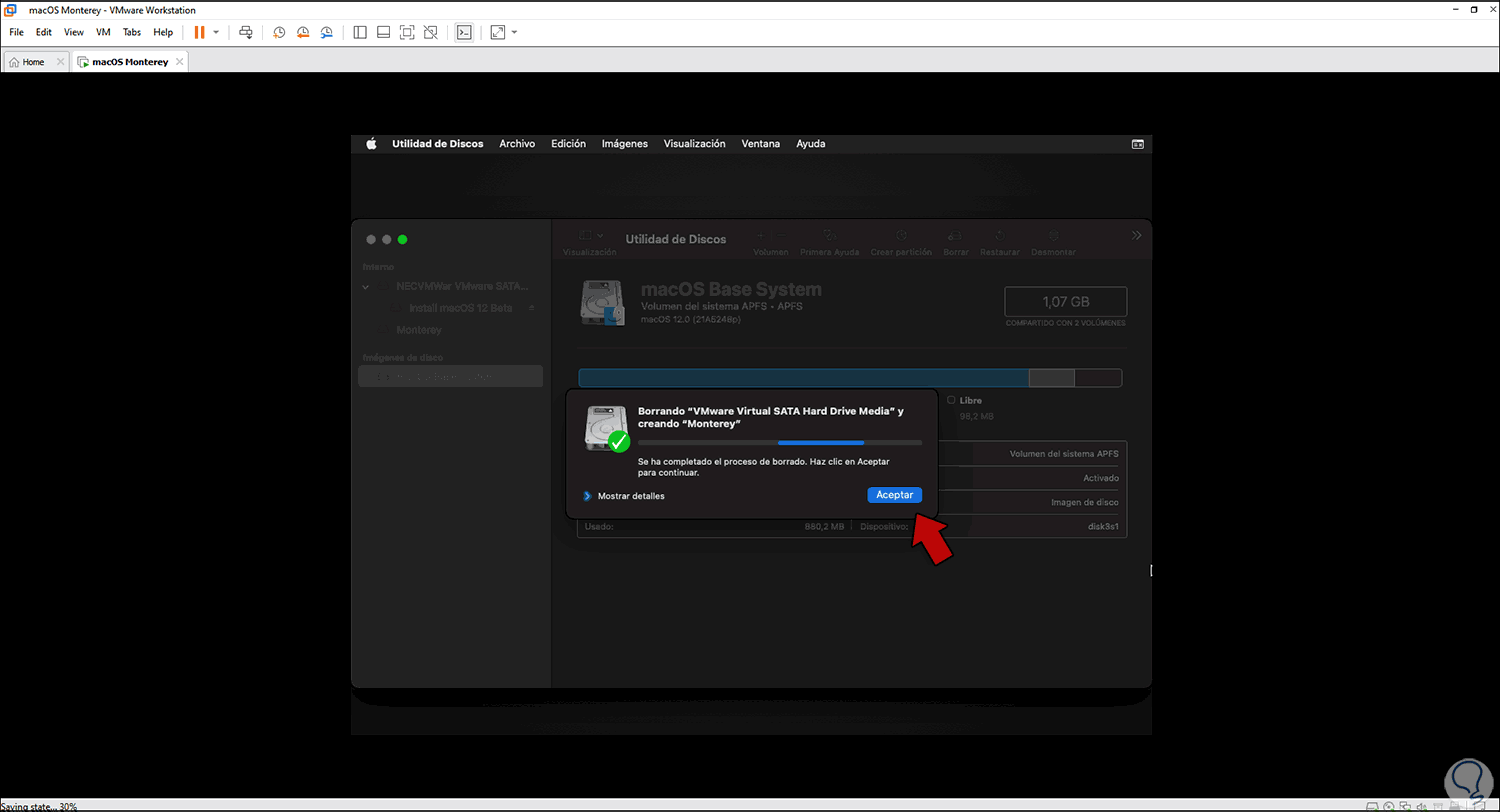1500x812 pixels.
Task: Close the macOS Monterey tab
Action: [180, 62]
